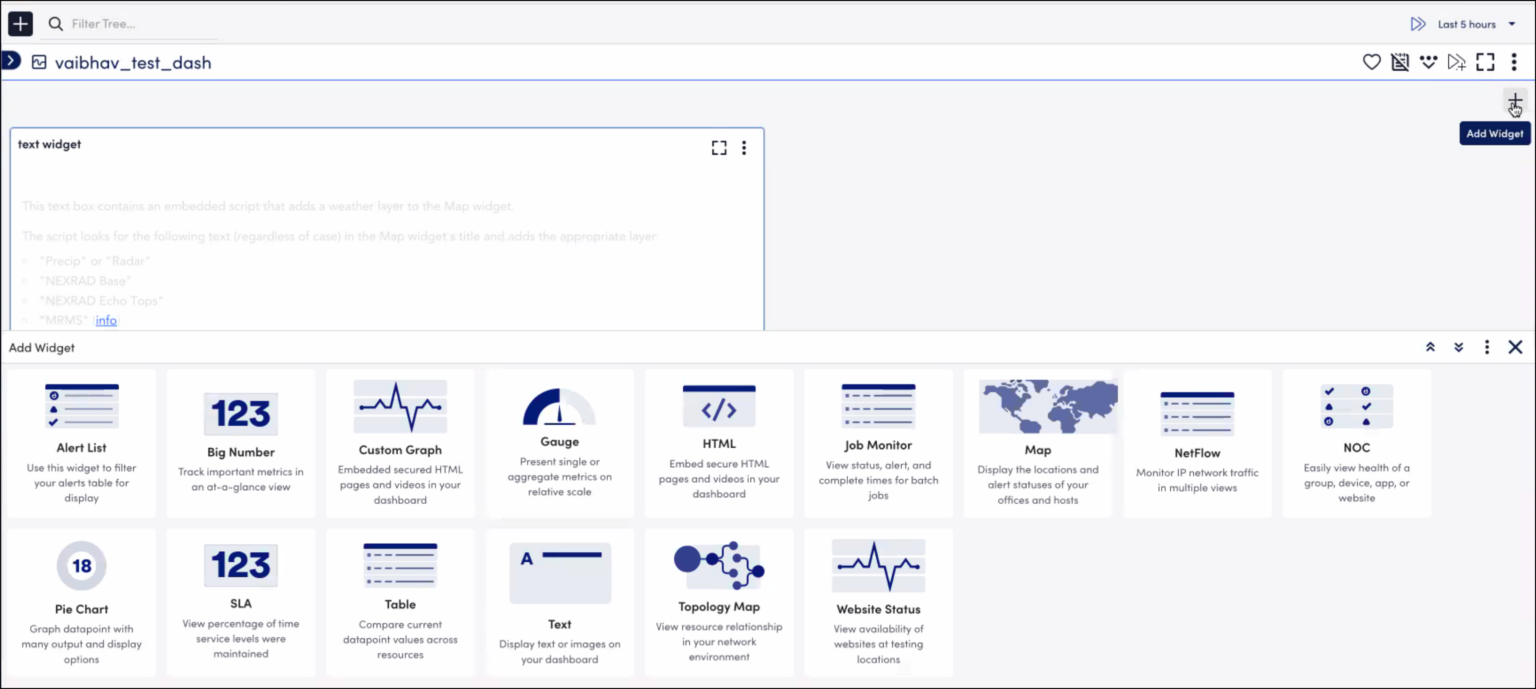Click the Add Widget plus icon
The height and width of the screenshot is (689, 1536).
pyautogui.click(x=1514, y=101)
